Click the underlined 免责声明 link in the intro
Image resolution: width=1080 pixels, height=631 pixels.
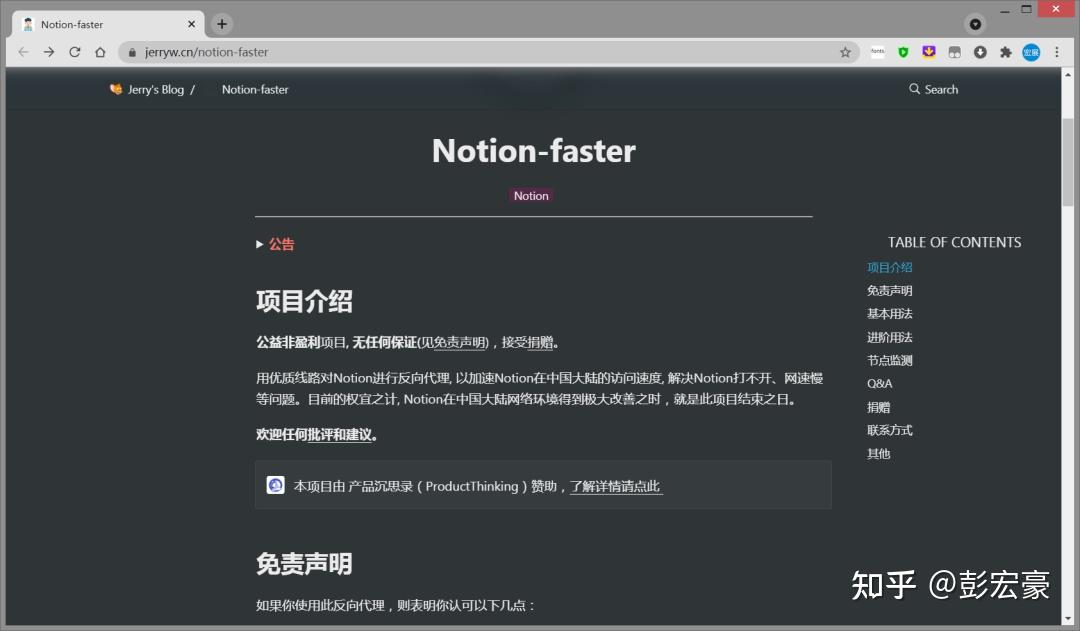click(457, 342)
